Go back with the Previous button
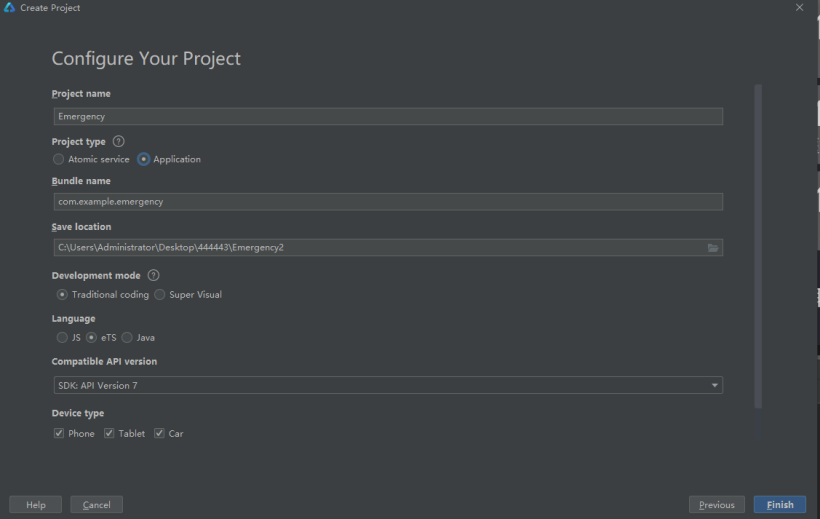 point(717,505)
